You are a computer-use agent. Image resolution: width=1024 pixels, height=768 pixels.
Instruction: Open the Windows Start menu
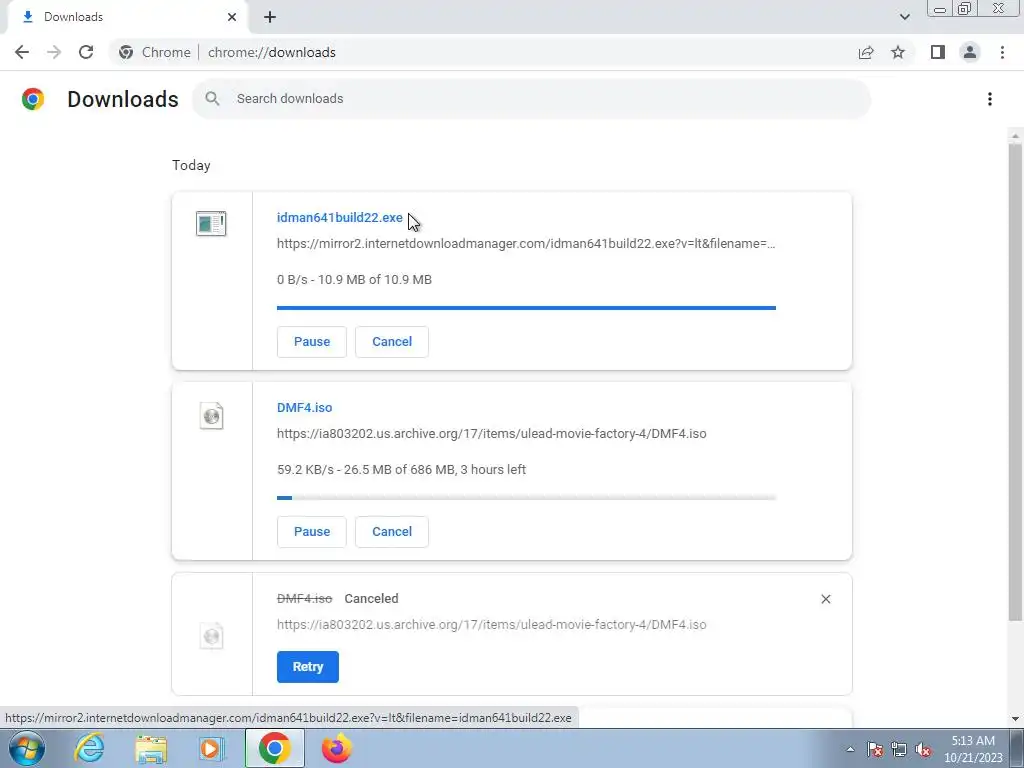[x=26, y=748]
